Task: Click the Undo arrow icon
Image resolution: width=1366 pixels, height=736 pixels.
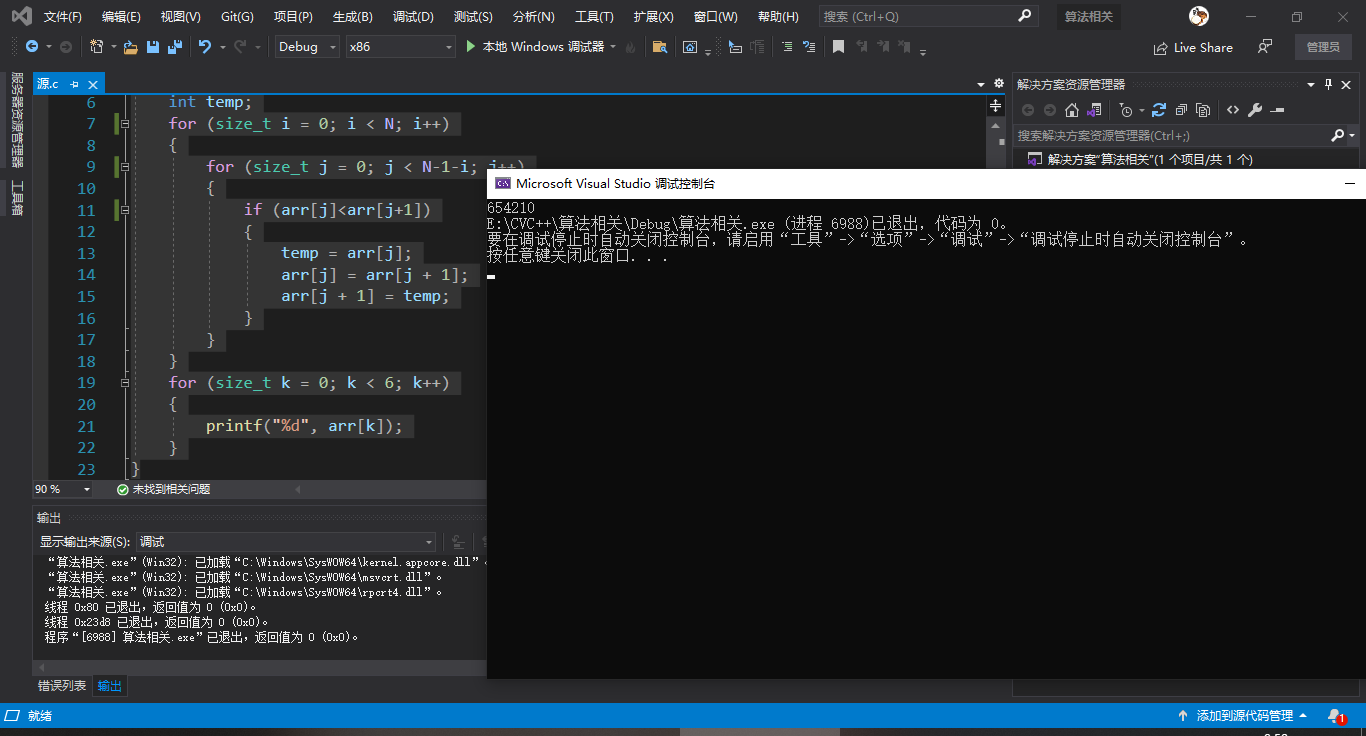Action: click(x=205, y=47)
